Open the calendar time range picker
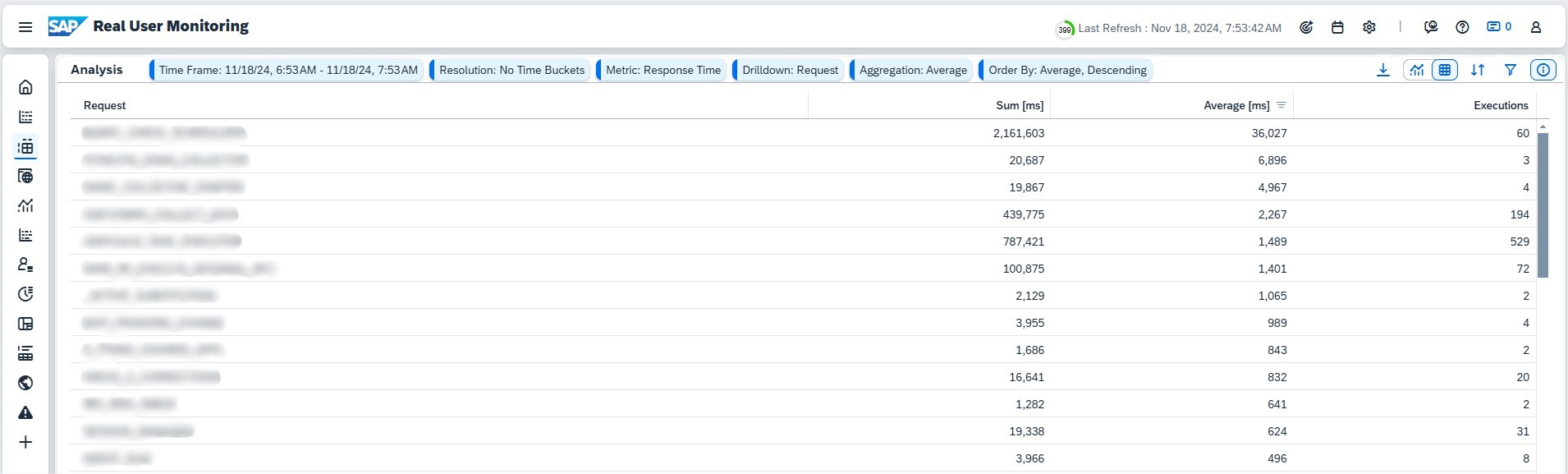This screenshot has width=1568, height=474. 1337,27
